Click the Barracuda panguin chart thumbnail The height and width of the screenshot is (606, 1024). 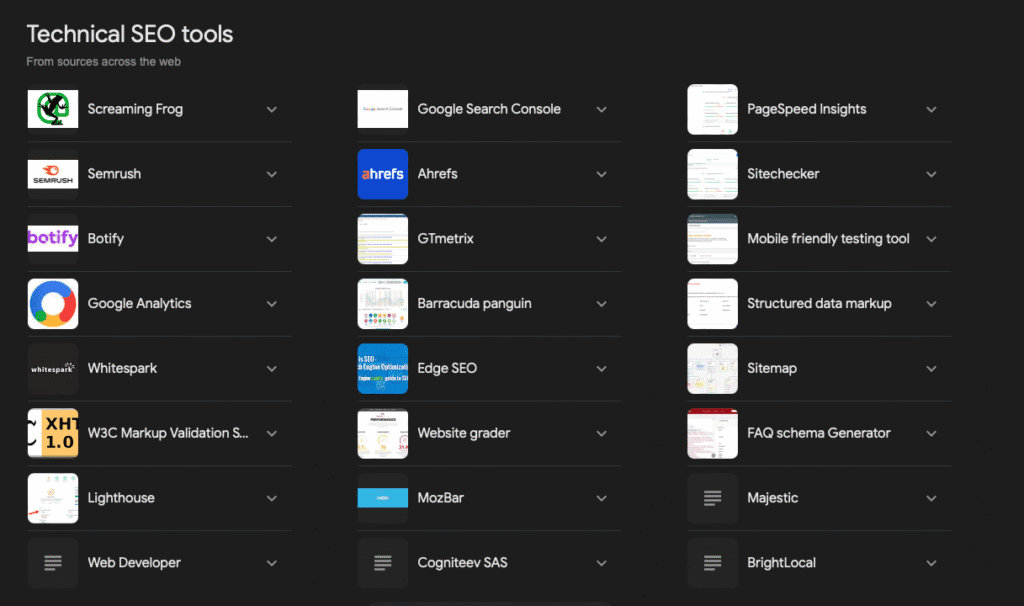[383, 304]
